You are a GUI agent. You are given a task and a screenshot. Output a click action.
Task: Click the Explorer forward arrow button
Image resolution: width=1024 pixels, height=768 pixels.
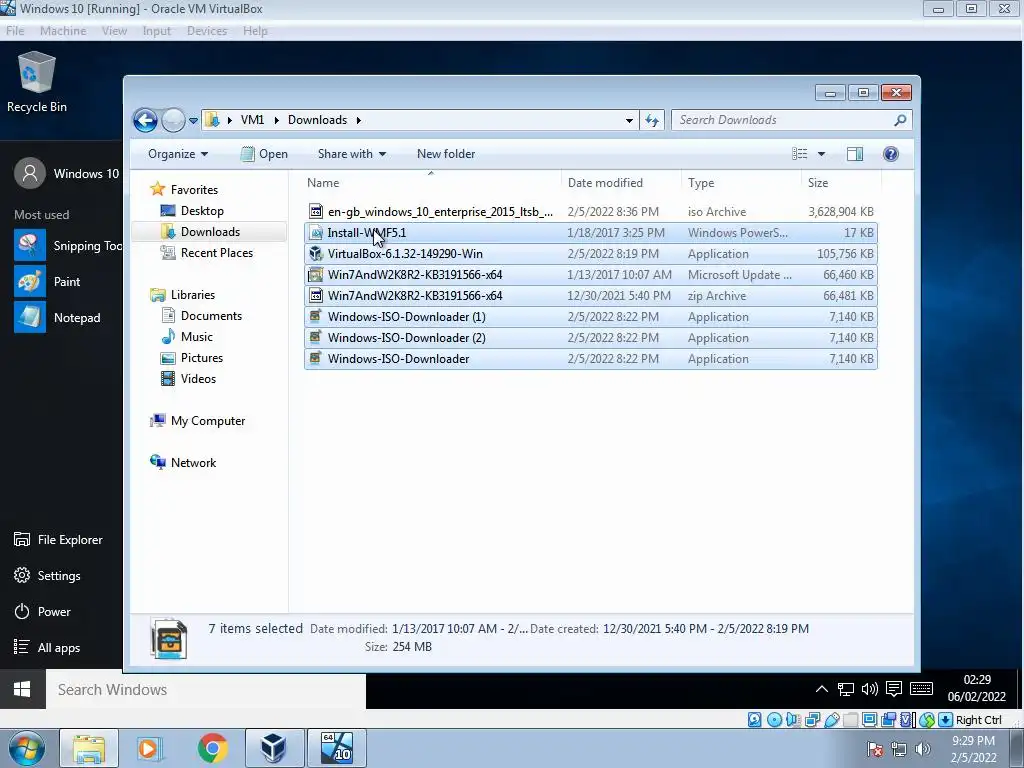click(173, 120)
